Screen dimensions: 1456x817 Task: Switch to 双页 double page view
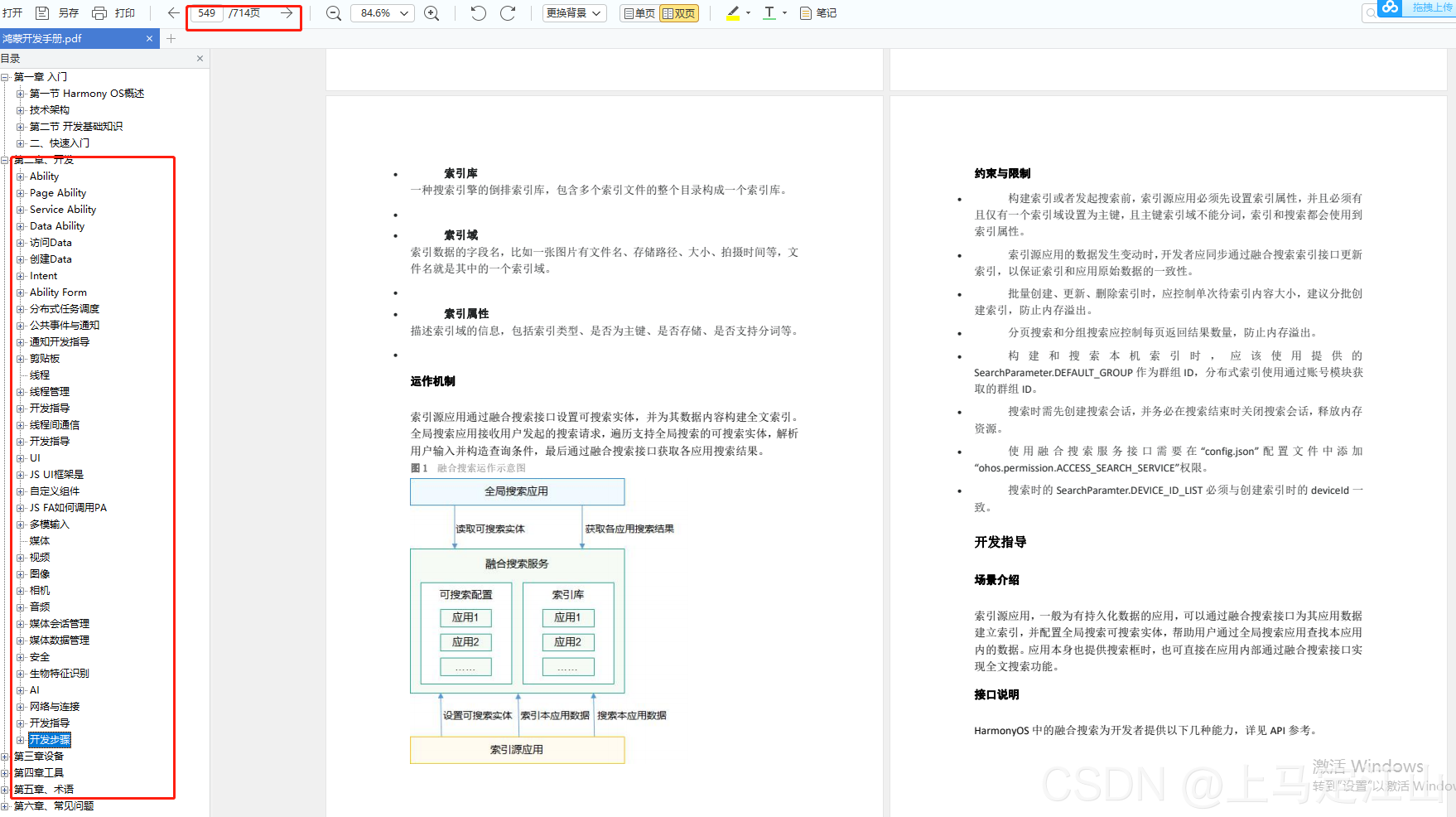coord(679,13)
